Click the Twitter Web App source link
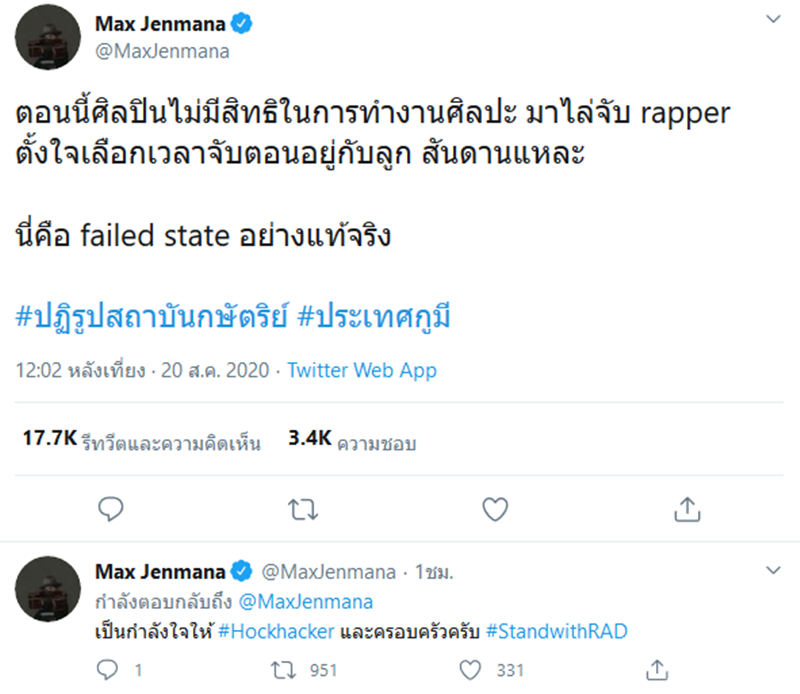800x694 pixels. pos(362,370)
